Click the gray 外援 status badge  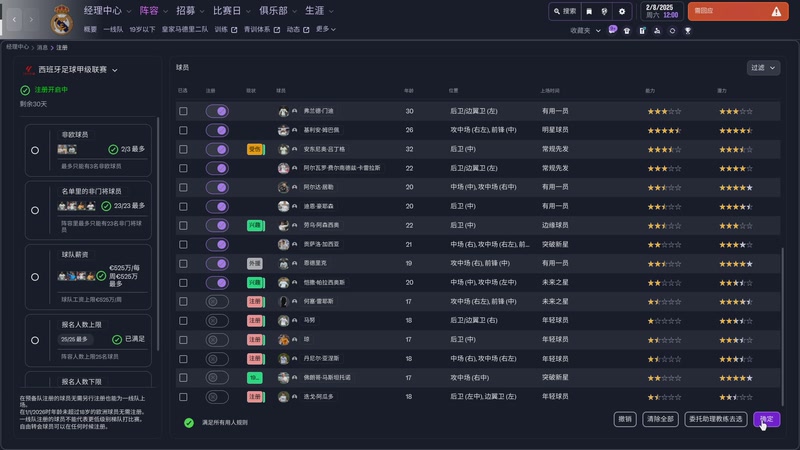coord(255,263)
